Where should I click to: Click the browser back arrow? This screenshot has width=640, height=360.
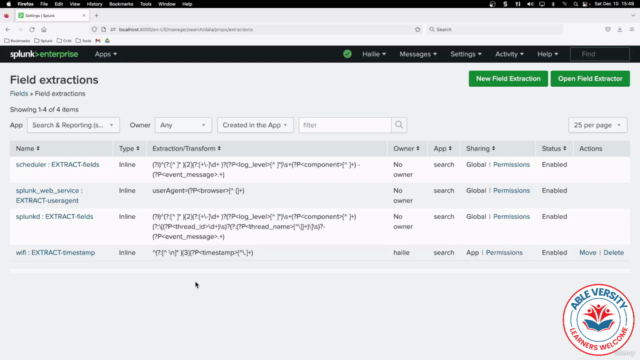click(x=8, y=29)
